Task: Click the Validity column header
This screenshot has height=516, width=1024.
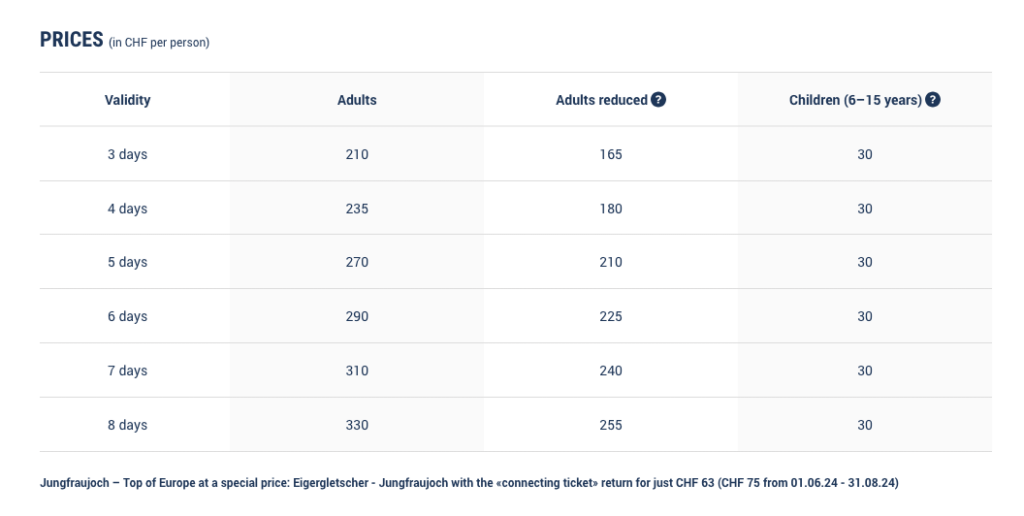Action: (x=127, y=100)
